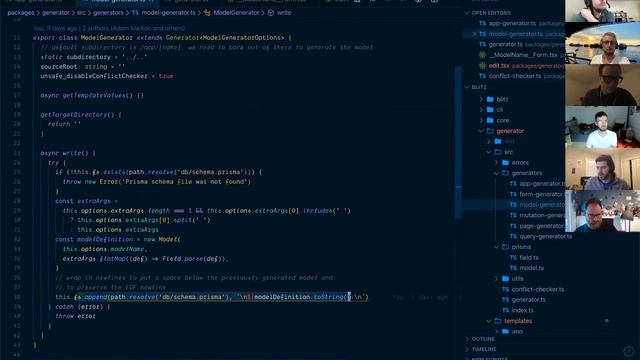This screenshot has height=360, width=640.
Task: Click line number 38 in gutter
Action: pyautogui.click(x=17, y=297)
